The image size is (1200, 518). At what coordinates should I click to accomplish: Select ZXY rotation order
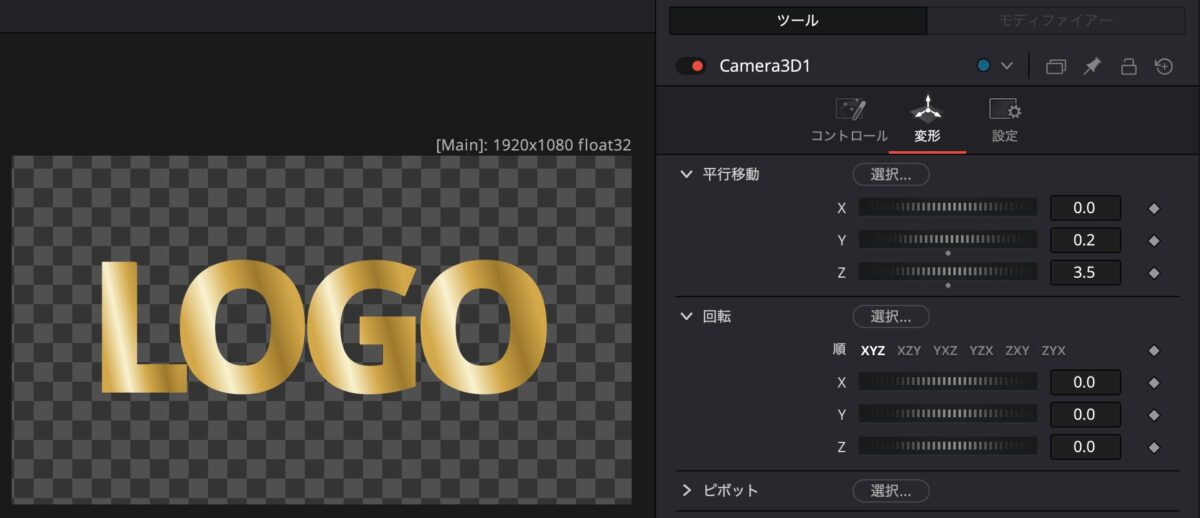(1017, 351)
